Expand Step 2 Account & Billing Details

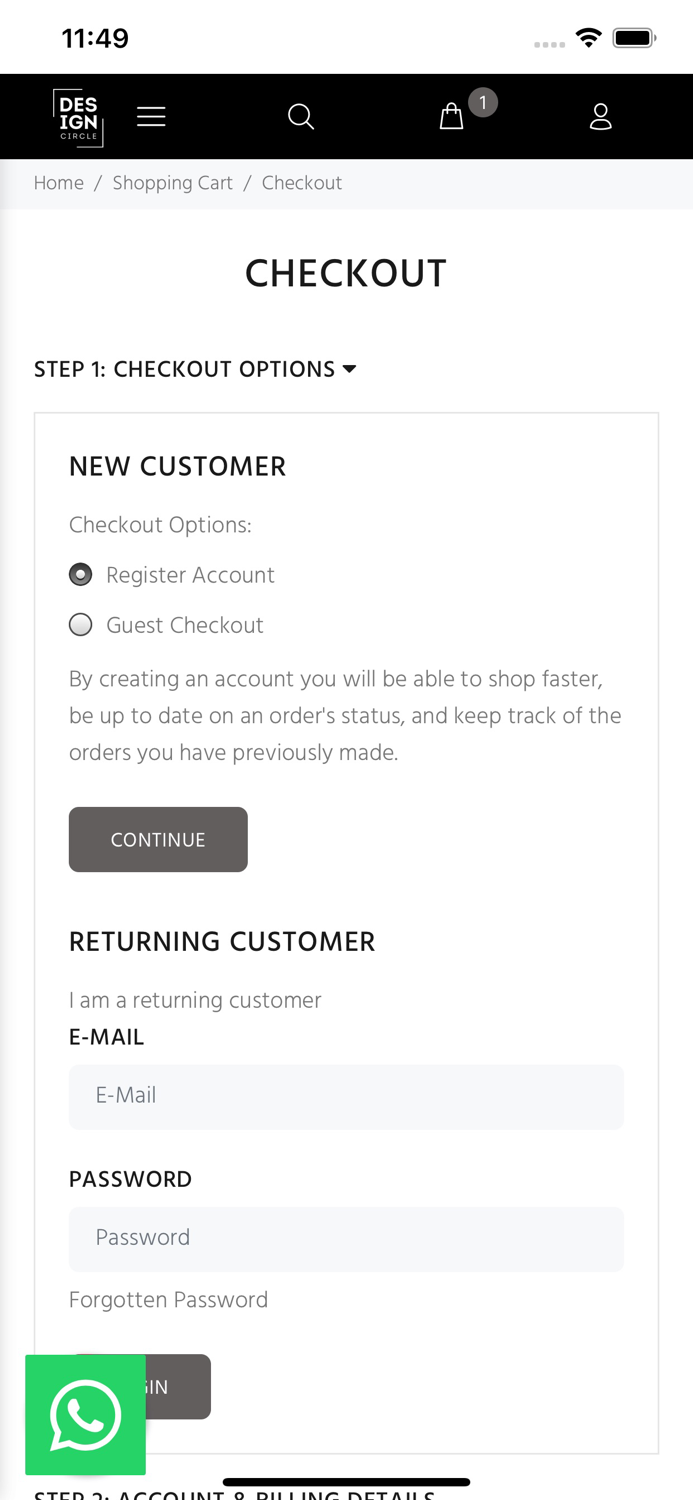[234, 1495]
